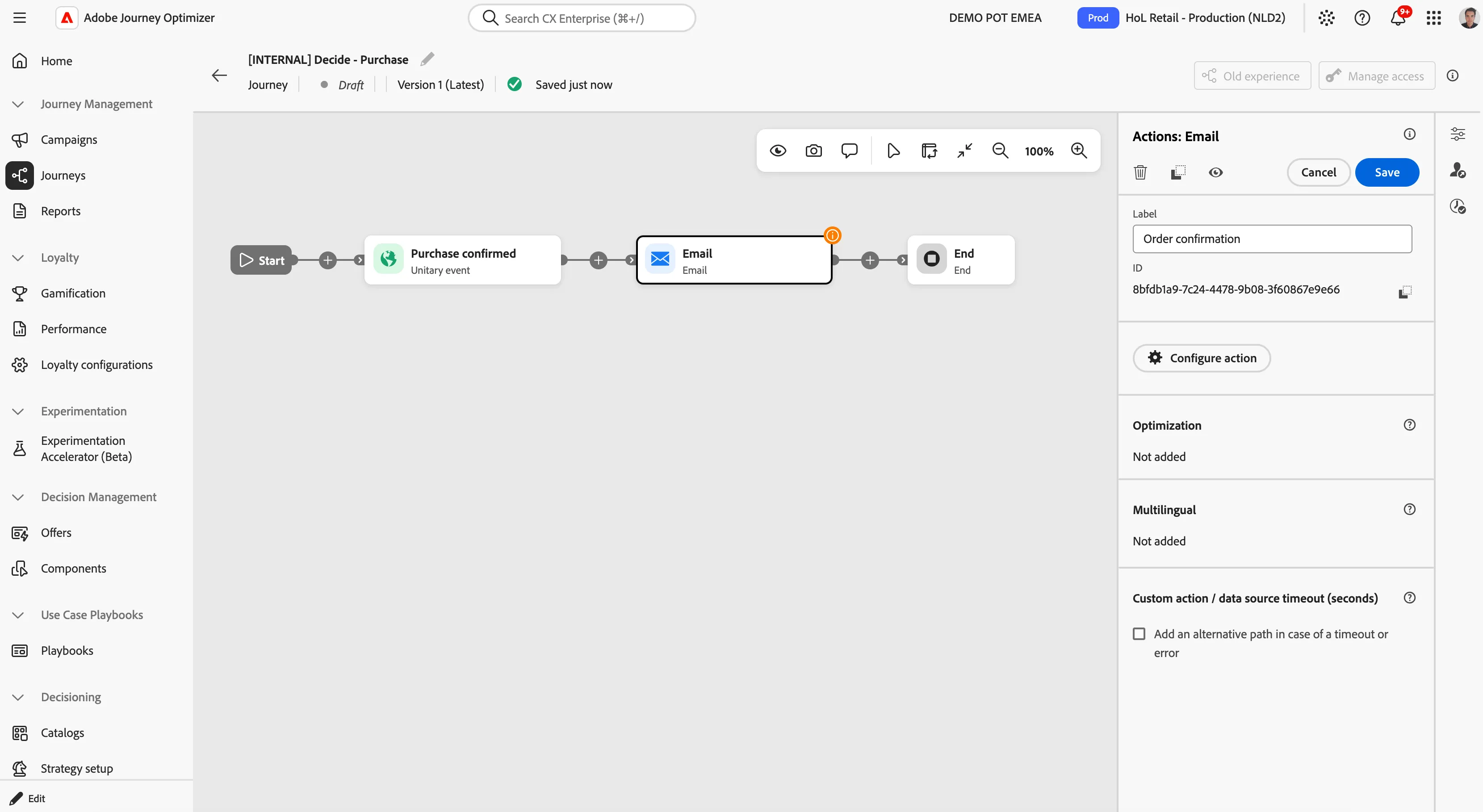Select the Purchase confirmed event node
Image resolution: width=1483 pixels, height=812 pixels.
point(462,260)
